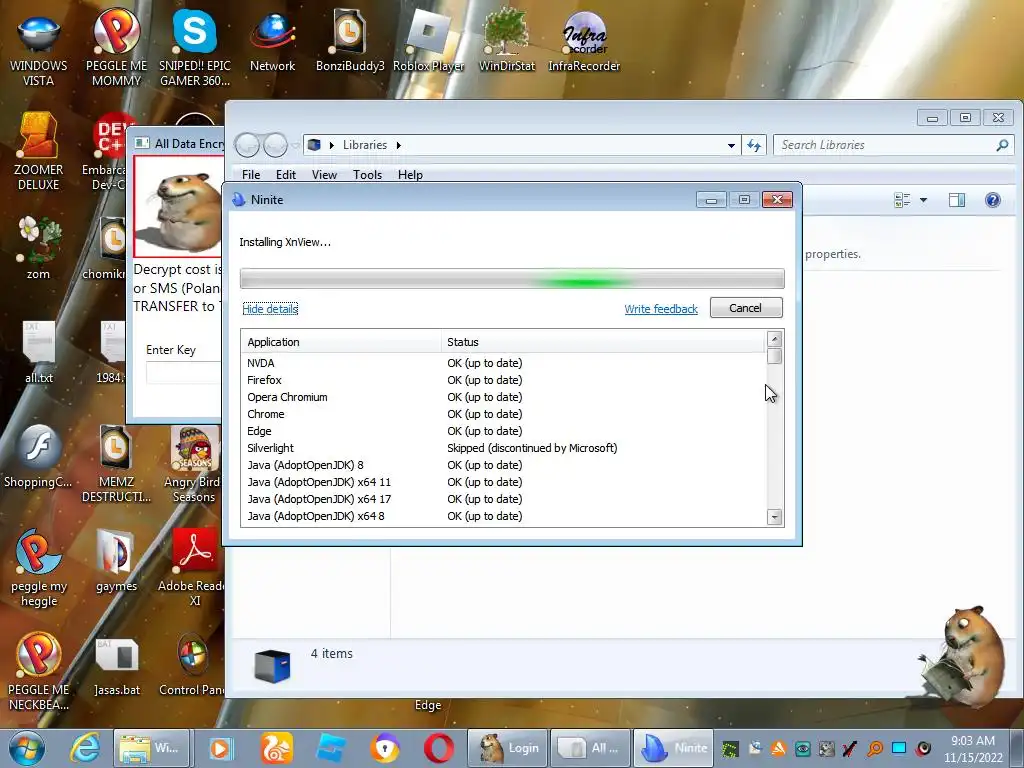Click the hamster image in All Data Encrypted window

[179, 206]
